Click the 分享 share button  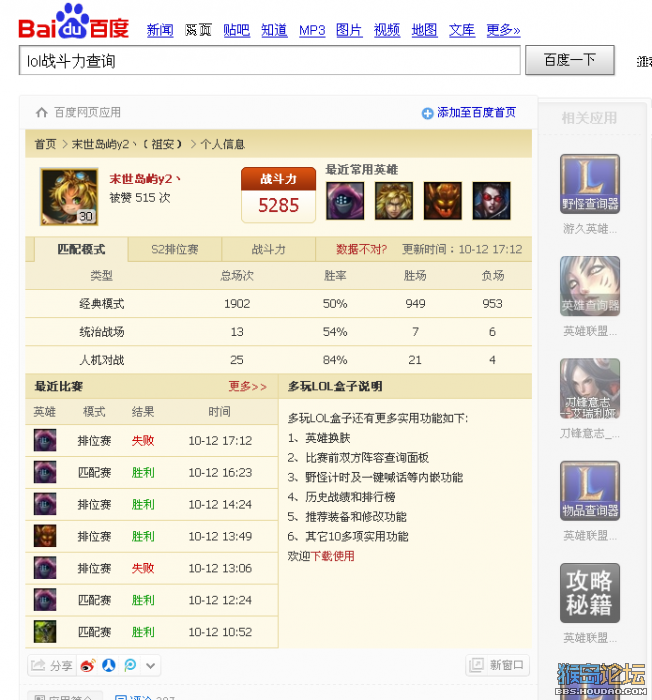click(x=52, y=666)
